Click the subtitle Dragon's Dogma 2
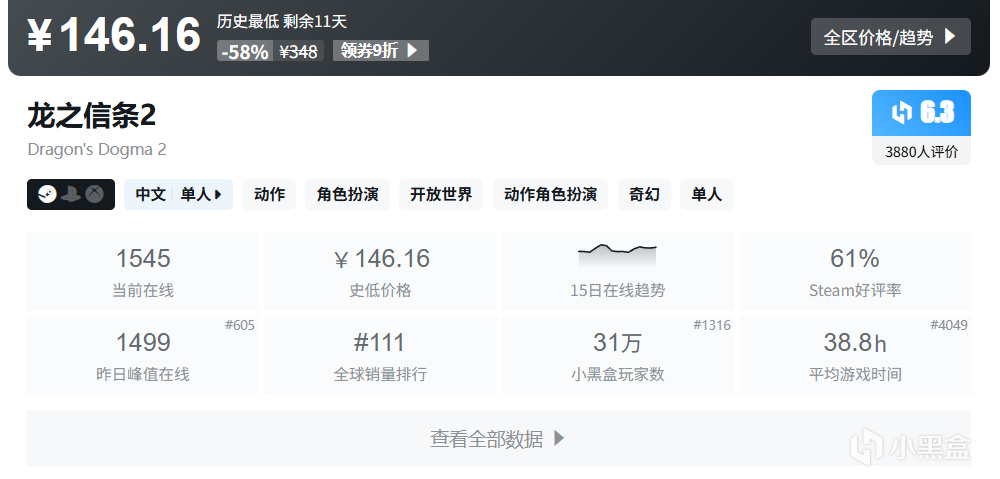The image size is (1000, 479). point(97,149)
